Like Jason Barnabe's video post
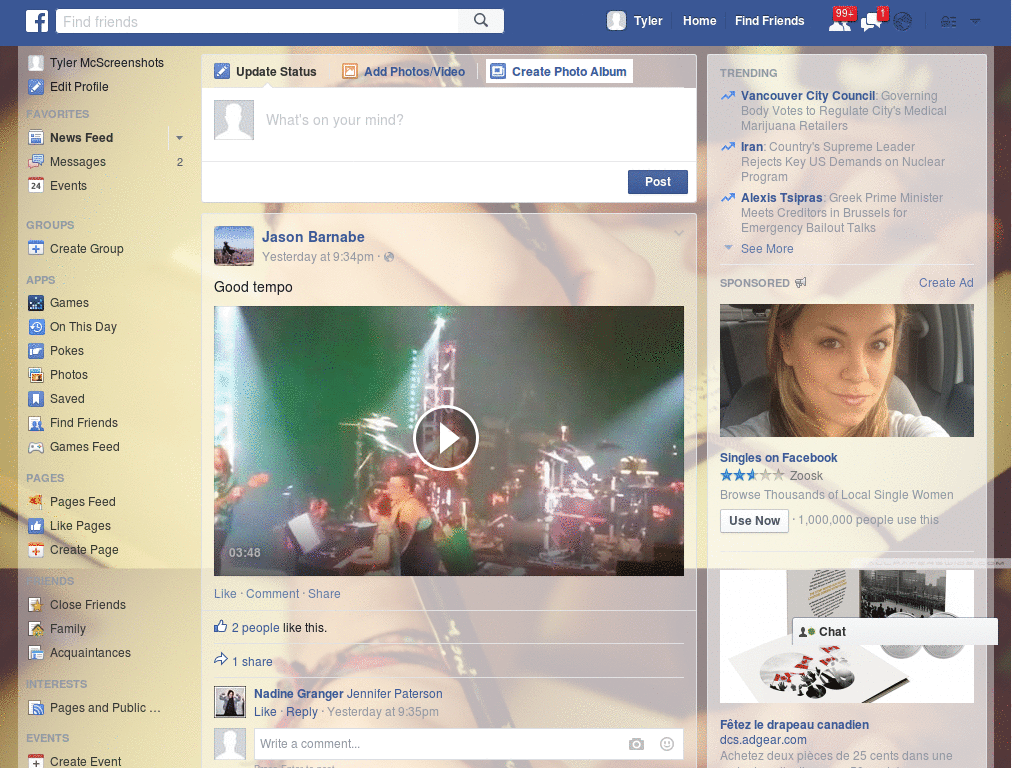Viewport: 1024px width, 768px height. (x=225, y=594)
